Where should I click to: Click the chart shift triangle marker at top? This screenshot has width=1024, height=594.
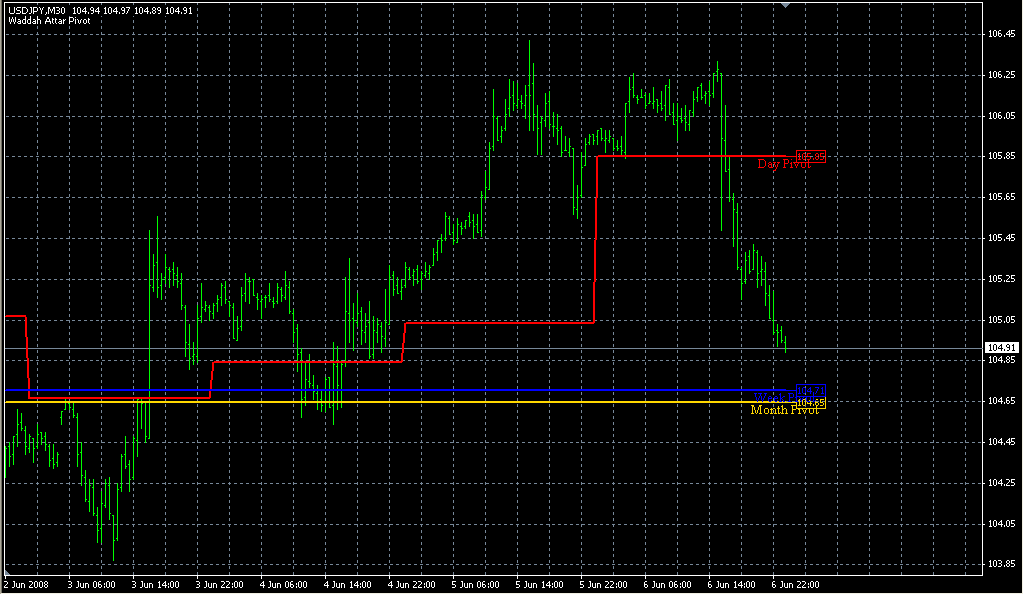point(786,5)
